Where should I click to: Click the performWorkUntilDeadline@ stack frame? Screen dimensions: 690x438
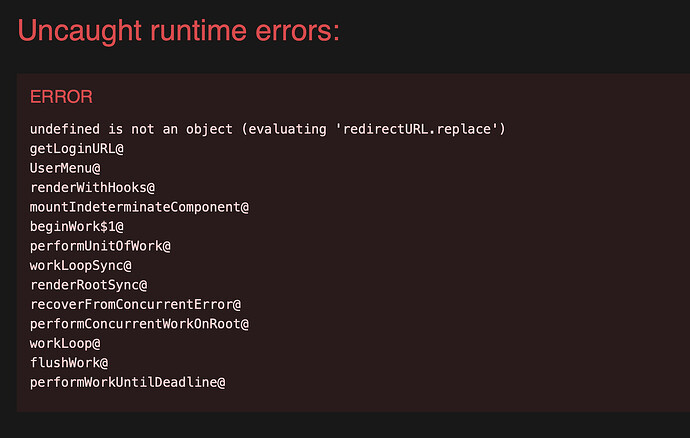[x=128, y=382]
